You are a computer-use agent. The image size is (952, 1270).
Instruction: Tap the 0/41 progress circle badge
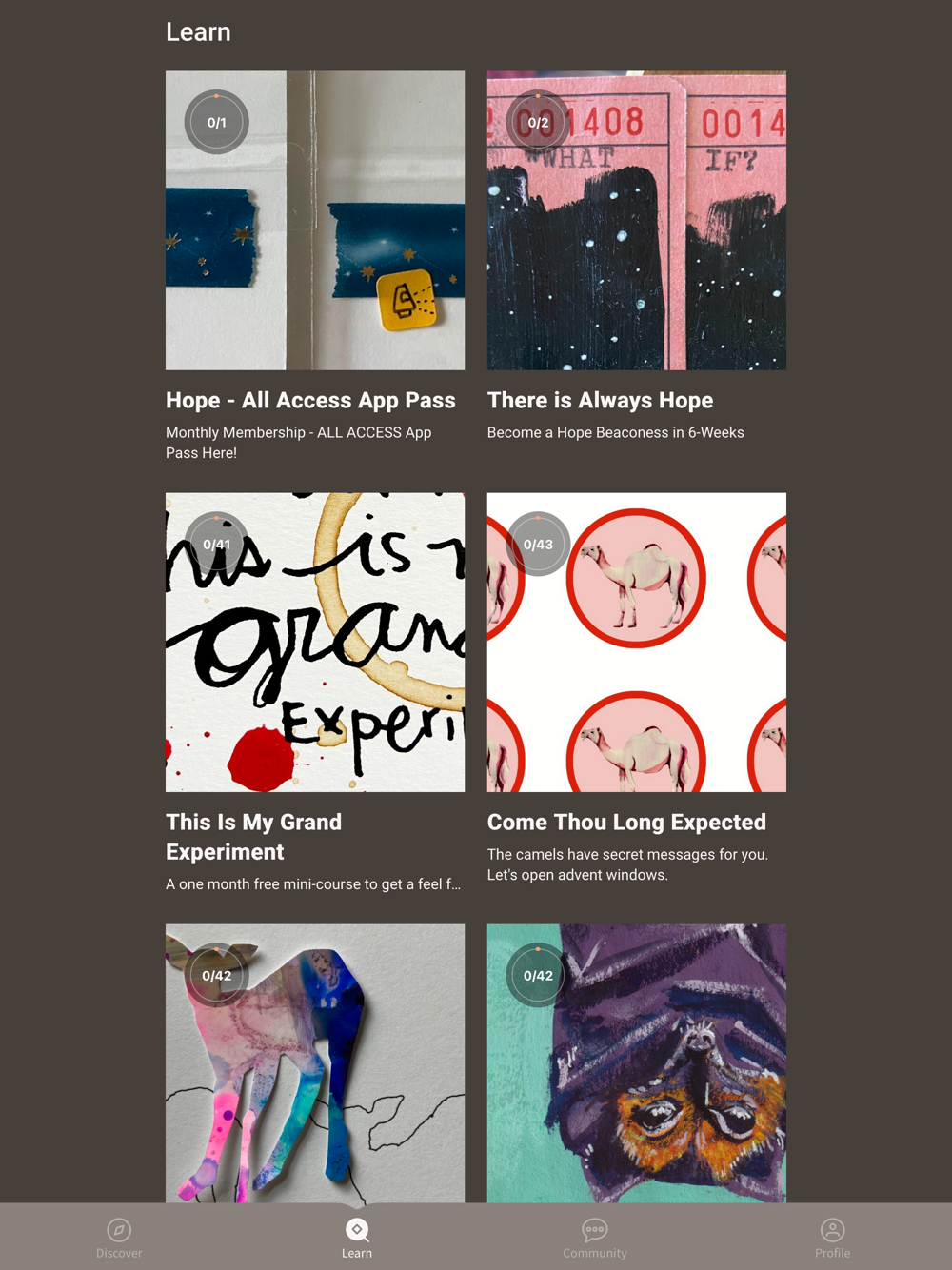[x=217, y=545]
